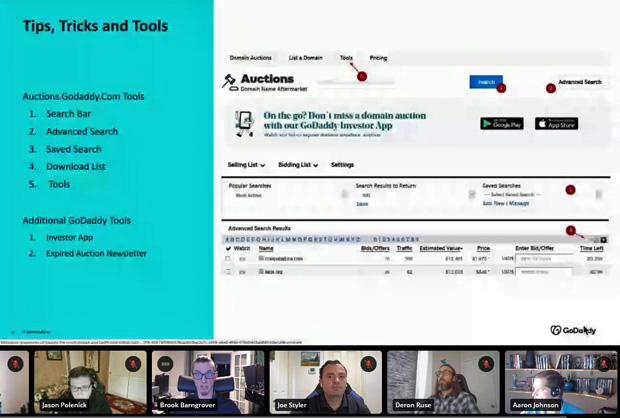Click the Manage saved searches link
Screen dimensions: 620x418
coord(519,203)
